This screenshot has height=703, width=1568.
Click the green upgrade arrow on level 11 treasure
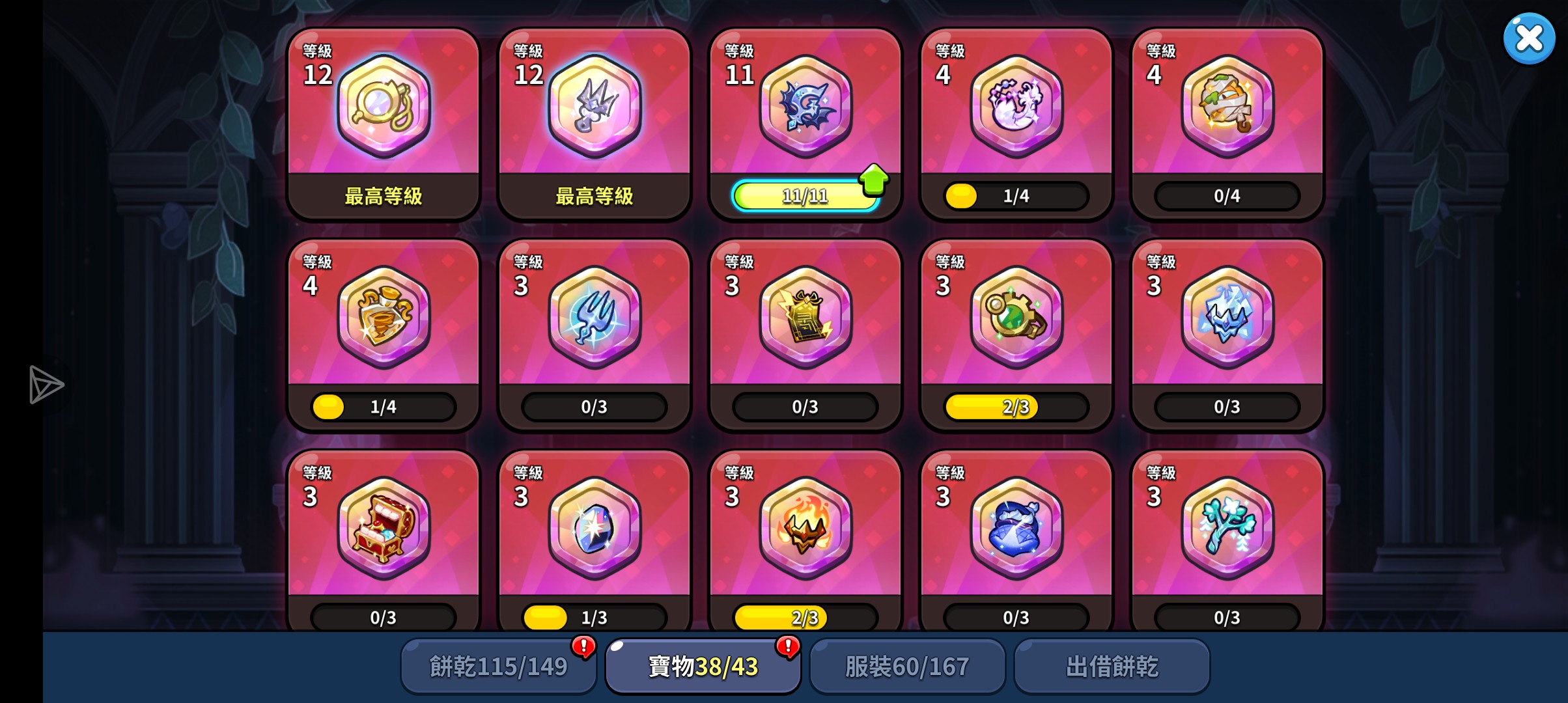[874, 180]
